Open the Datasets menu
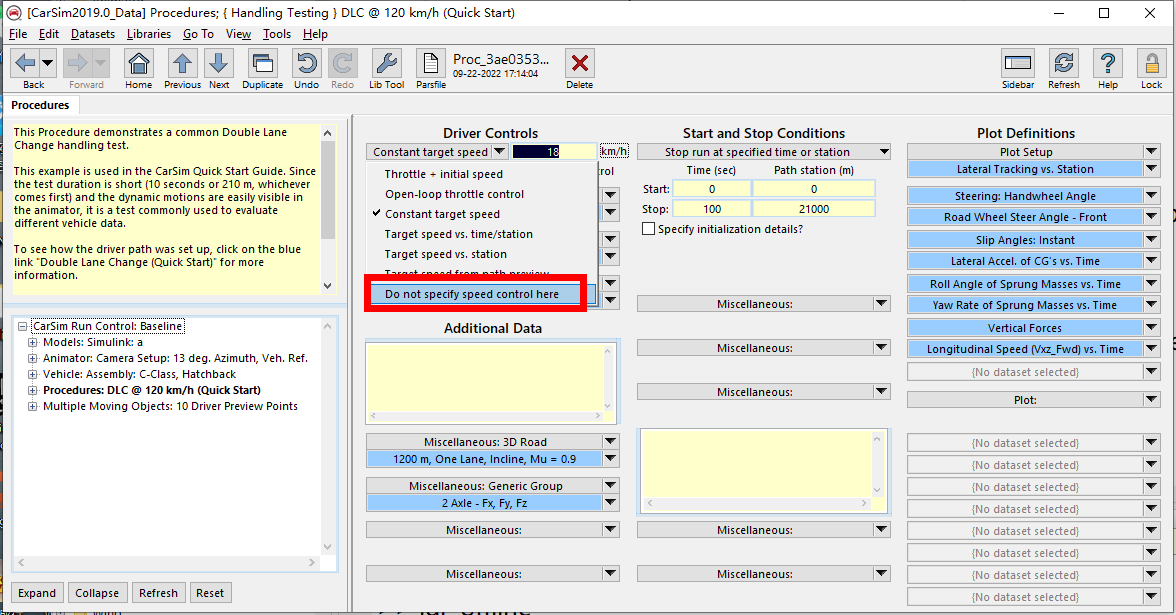This screenshot has height=615, width=1176. pyautogui.click(x=93, y=34)
